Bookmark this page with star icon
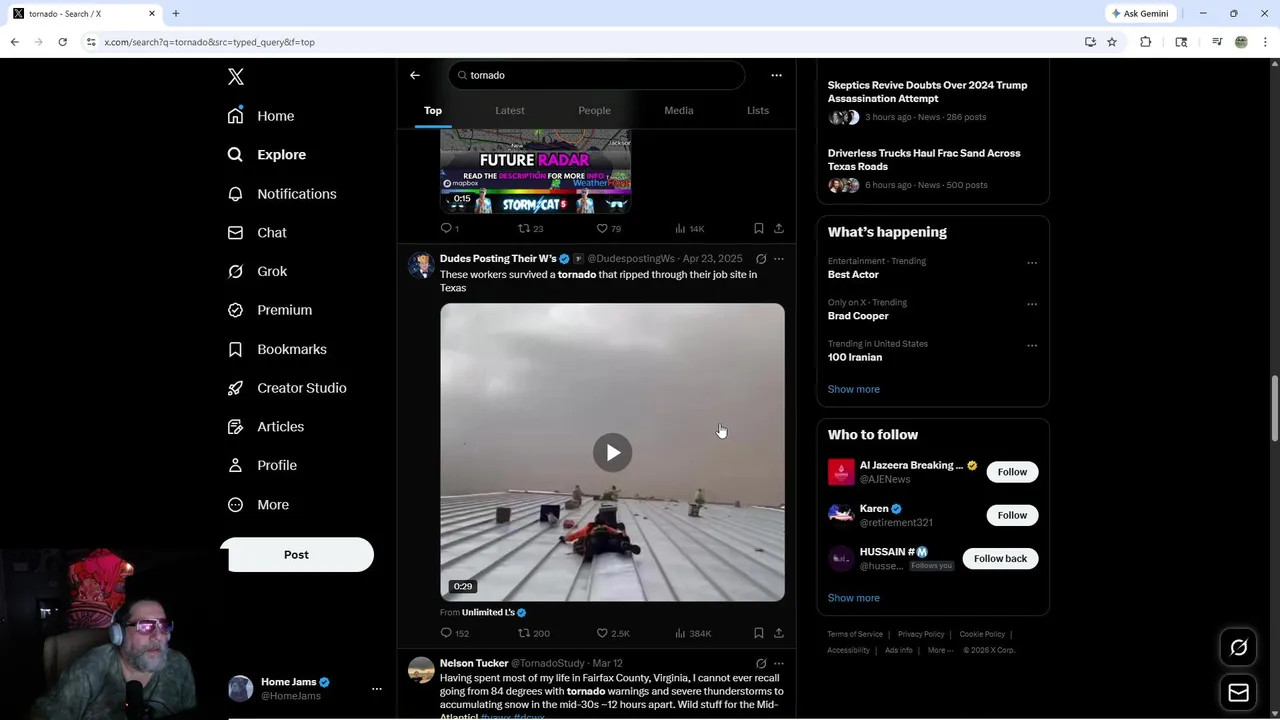The width and height of the screenshot is (1280, 720). pyautogui.click(x=1111, y=42)
